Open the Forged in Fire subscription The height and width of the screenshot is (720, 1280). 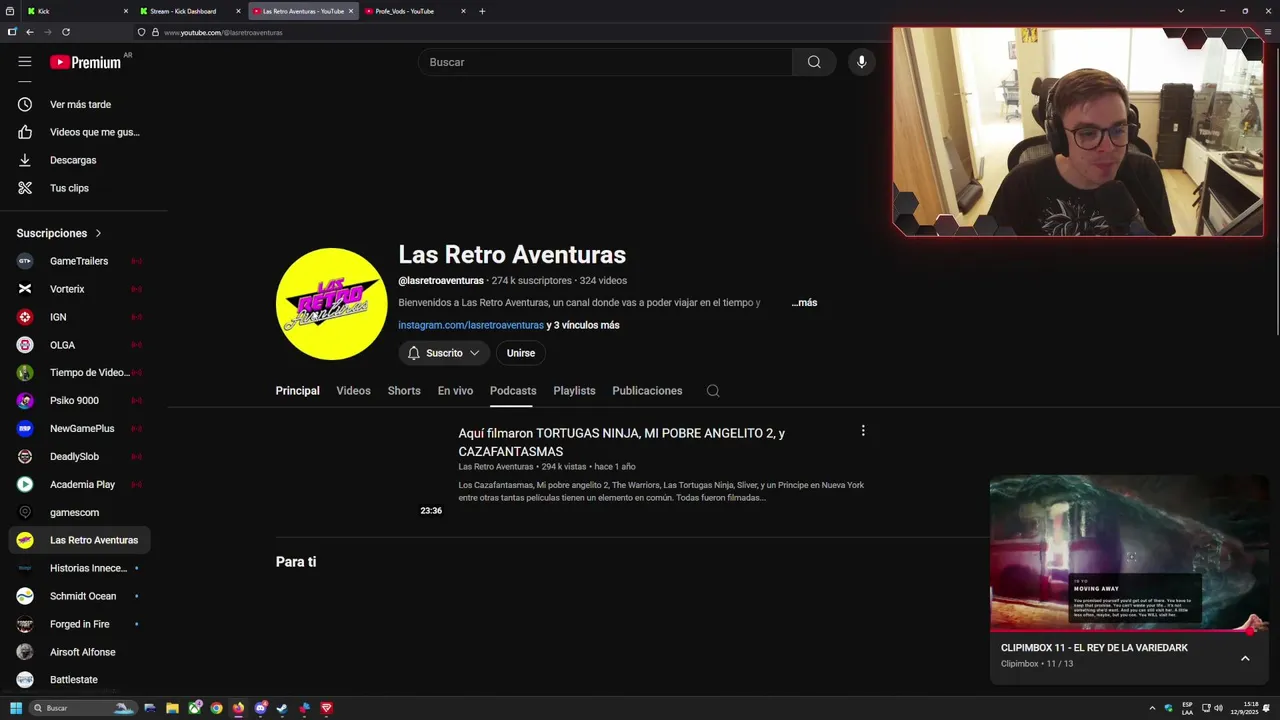click(80, 624)
